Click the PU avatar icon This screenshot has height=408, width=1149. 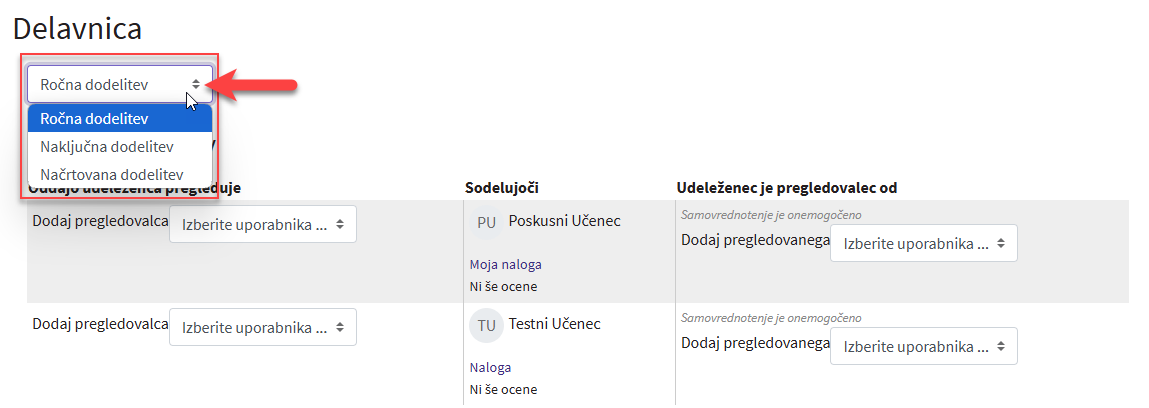coord(486,223)
